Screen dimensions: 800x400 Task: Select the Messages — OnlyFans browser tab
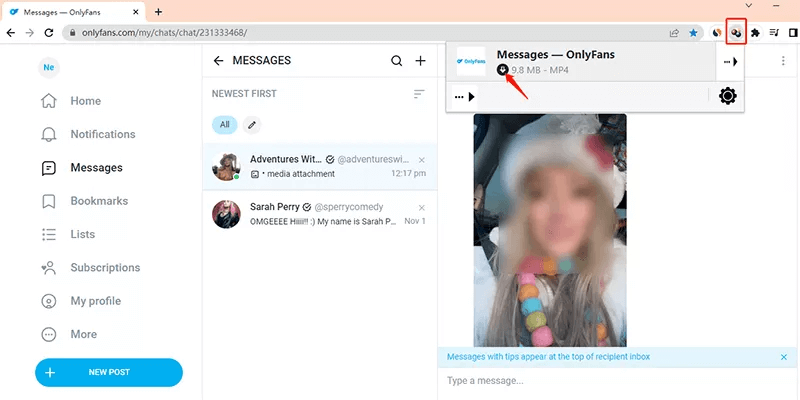74,12
